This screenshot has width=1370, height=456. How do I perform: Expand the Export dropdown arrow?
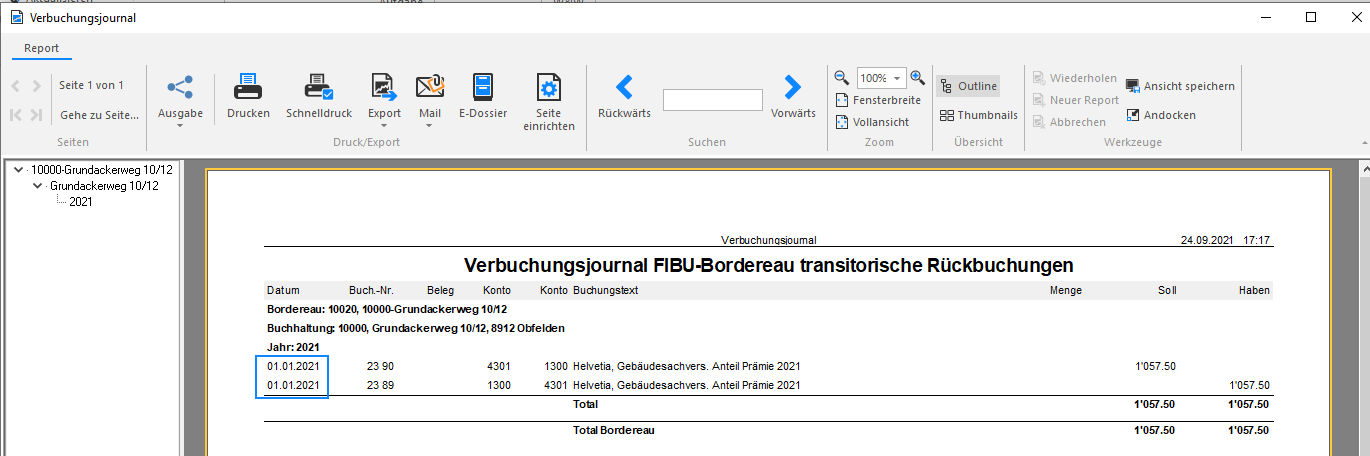(384, 126)
